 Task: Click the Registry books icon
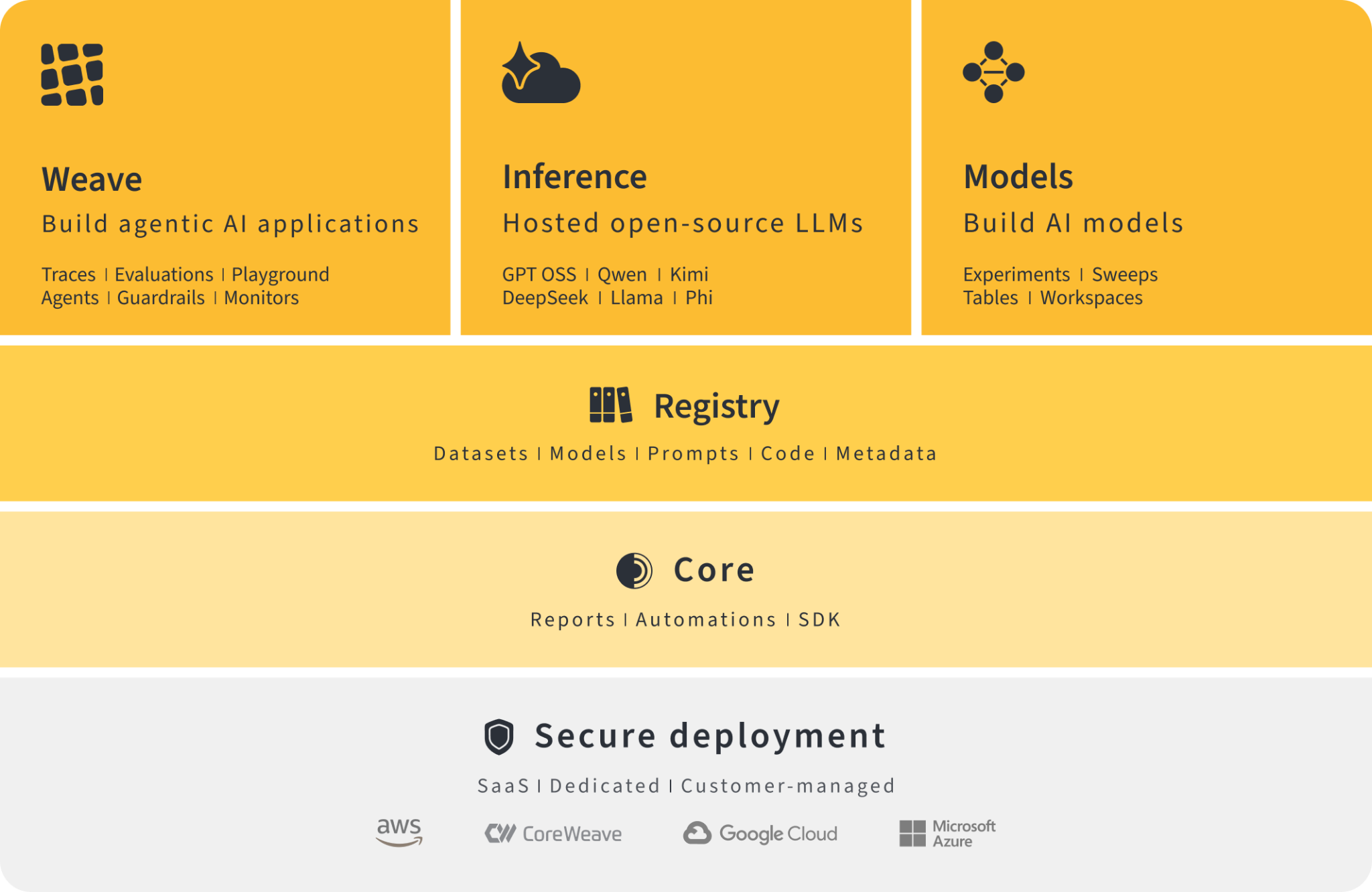[610, 405]
